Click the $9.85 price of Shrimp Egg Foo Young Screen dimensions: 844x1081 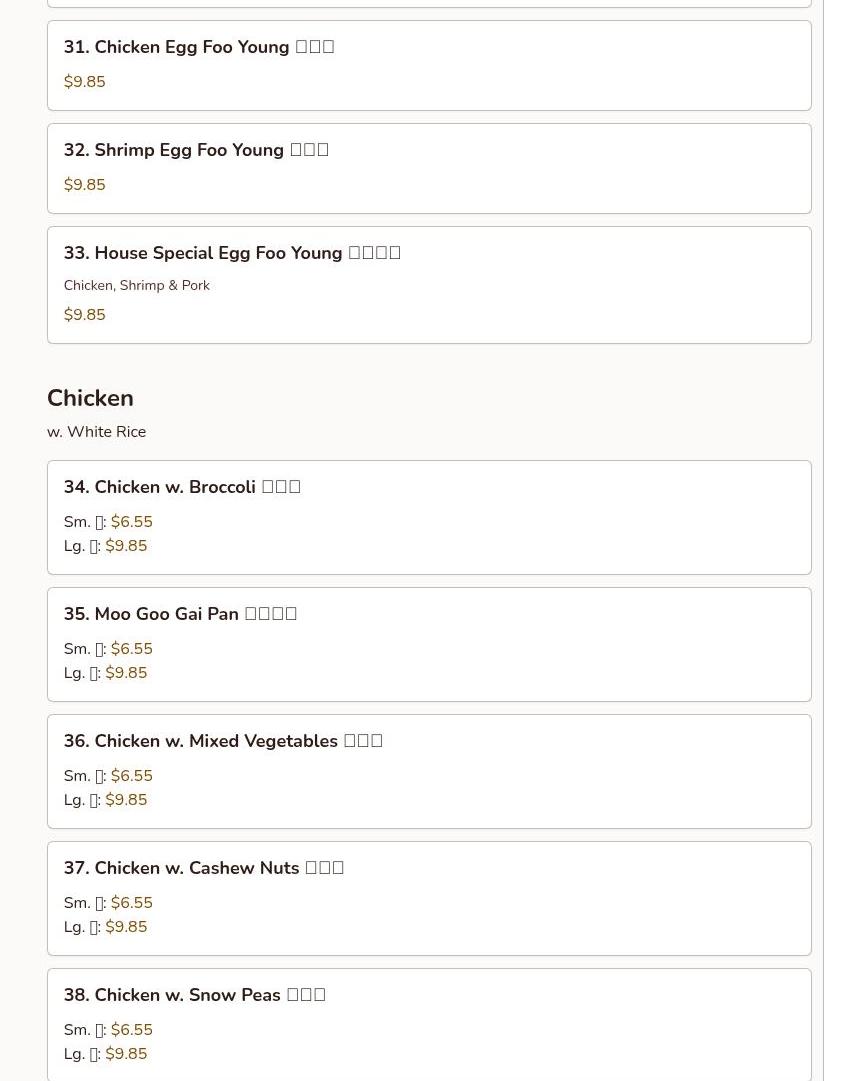(x=85, y=185)
